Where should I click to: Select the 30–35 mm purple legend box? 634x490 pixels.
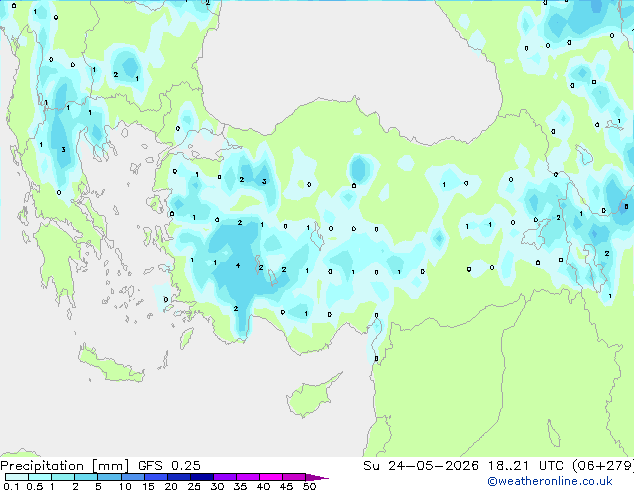click(225, 477)
